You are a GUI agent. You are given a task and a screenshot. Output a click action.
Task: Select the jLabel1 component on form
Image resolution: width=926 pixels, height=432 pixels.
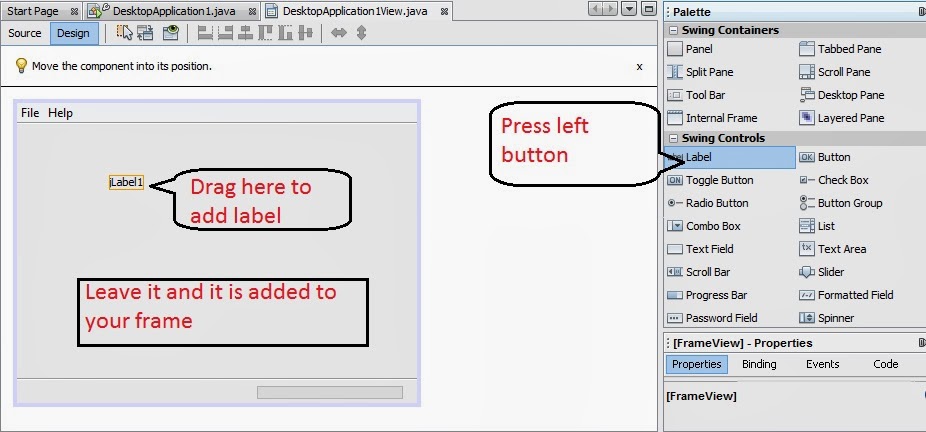point(126,182)
